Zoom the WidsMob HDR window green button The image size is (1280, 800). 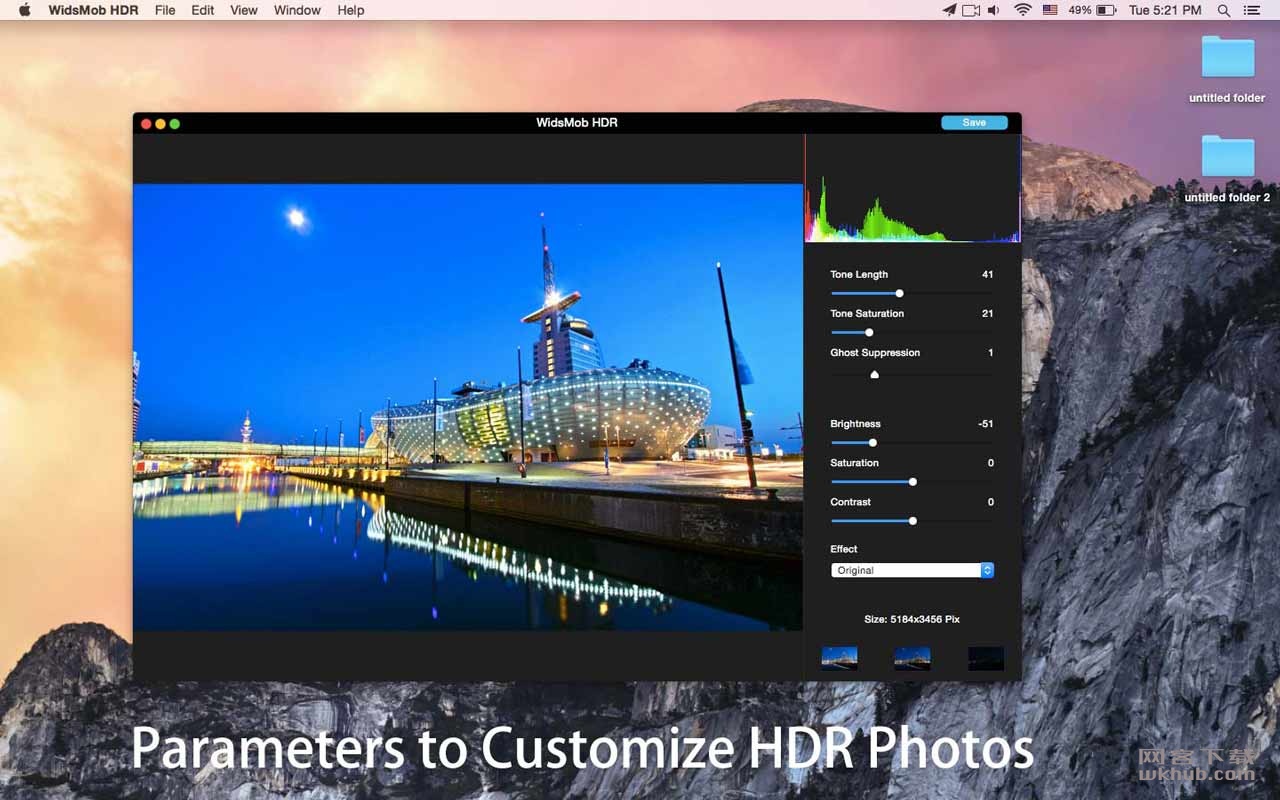[x=175, y=123]
